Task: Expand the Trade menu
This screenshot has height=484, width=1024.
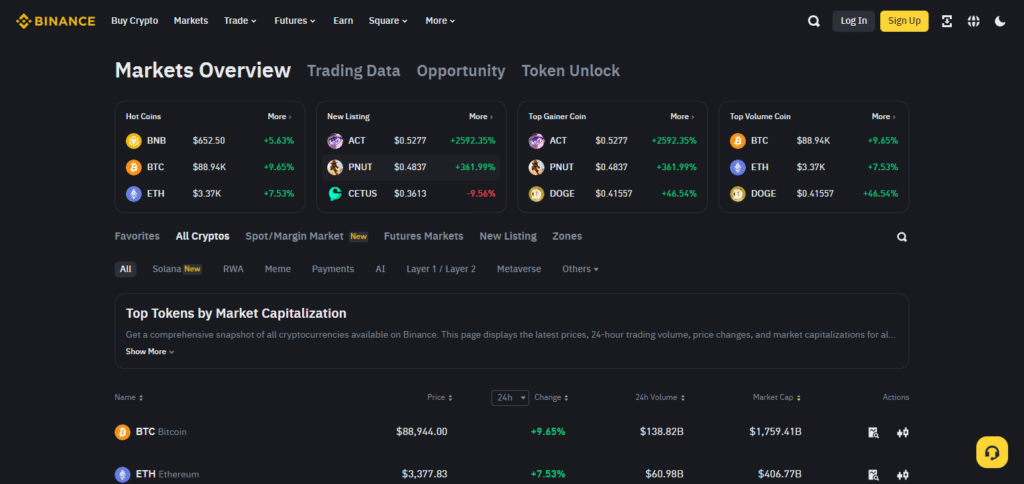Action: pyautogui.click(x=240, y=21)
